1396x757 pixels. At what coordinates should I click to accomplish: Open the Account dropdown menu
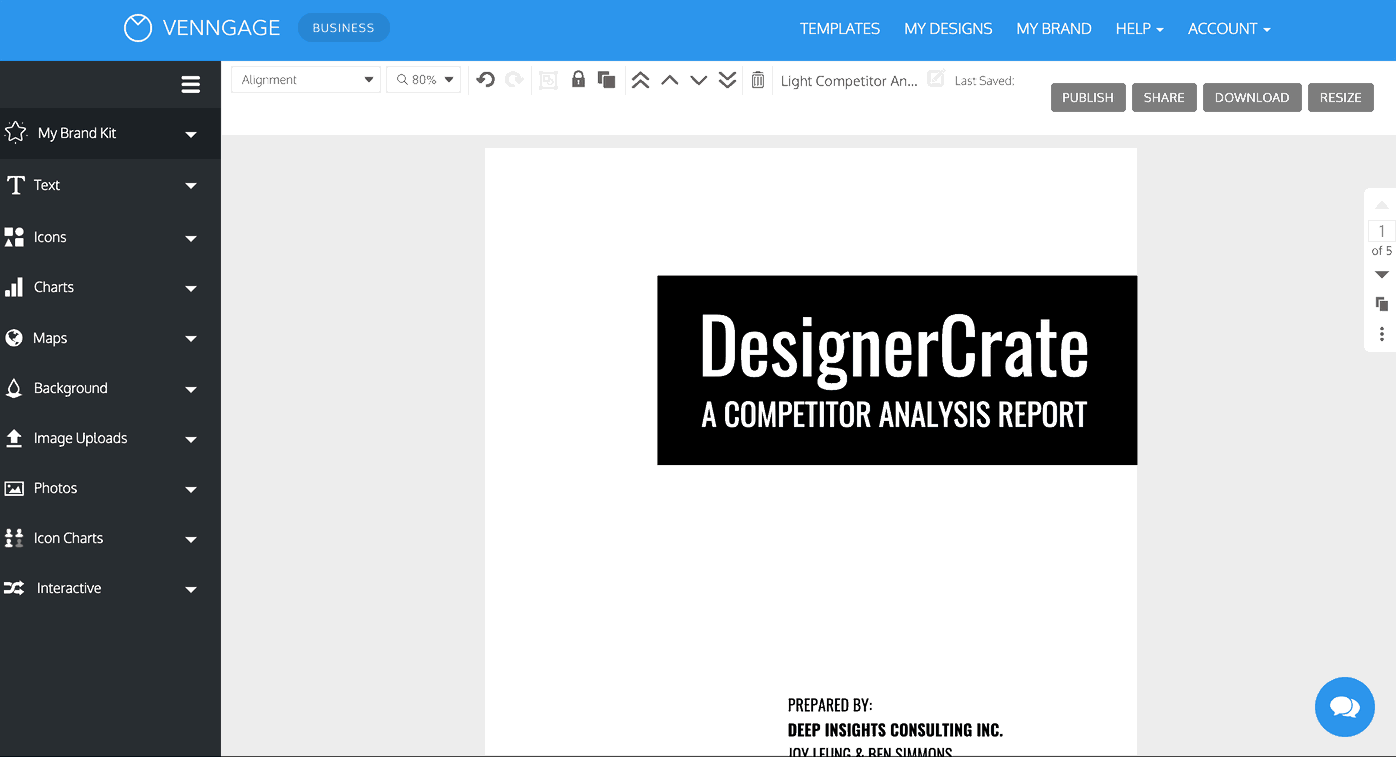pos(1229,29)
